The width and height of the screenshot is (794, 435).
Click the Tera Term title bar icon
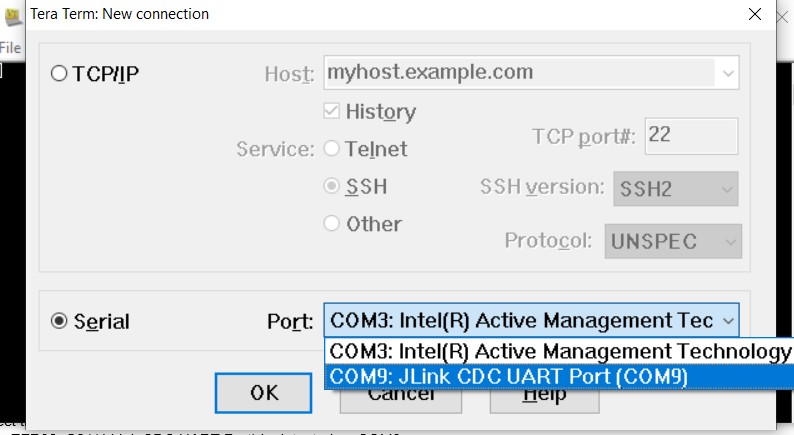click(12, 13)
